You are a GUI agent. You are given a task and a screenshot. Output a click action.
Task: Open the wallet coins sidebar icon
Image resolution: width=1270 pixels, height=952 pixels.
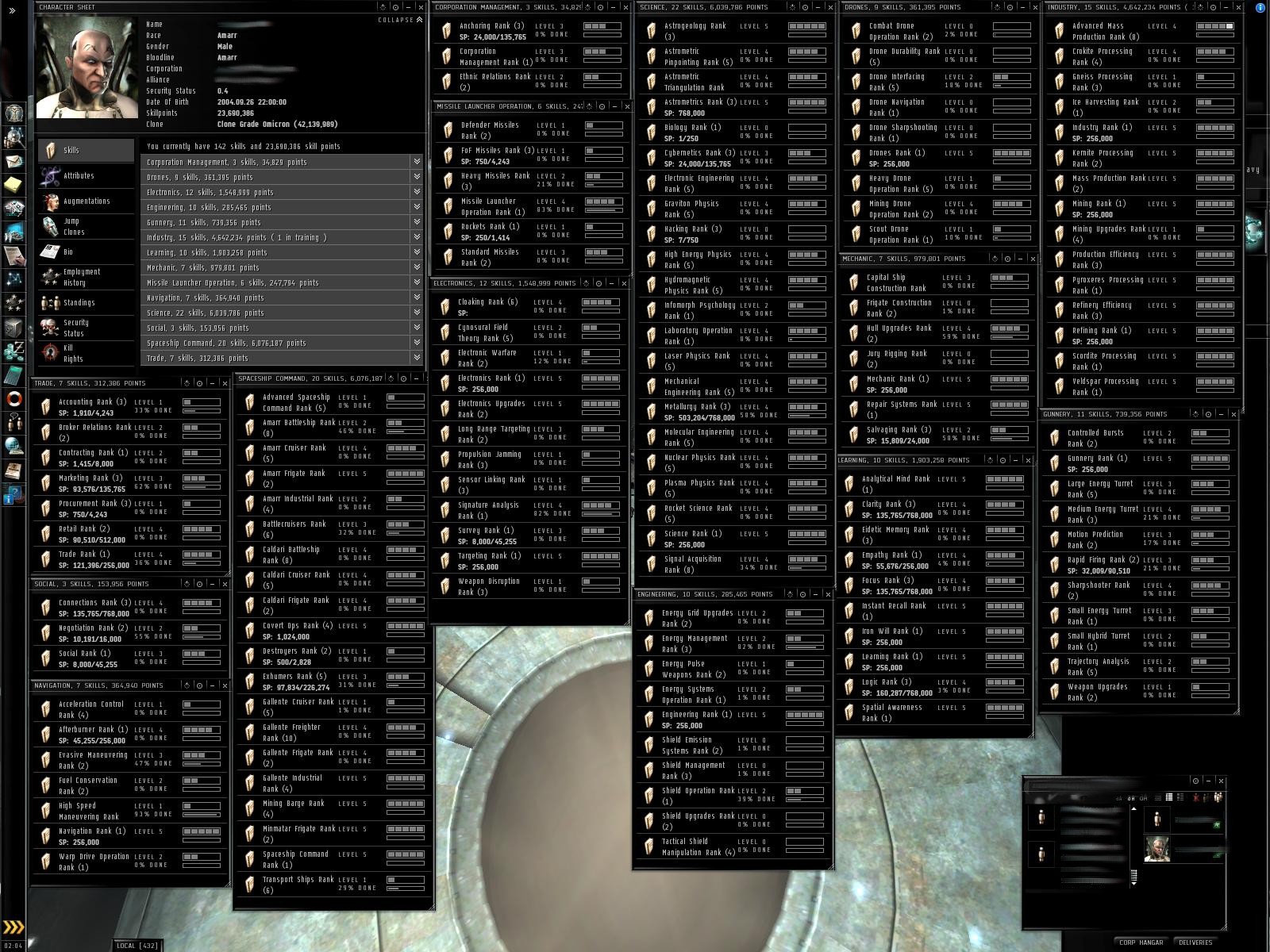(14, 351)
